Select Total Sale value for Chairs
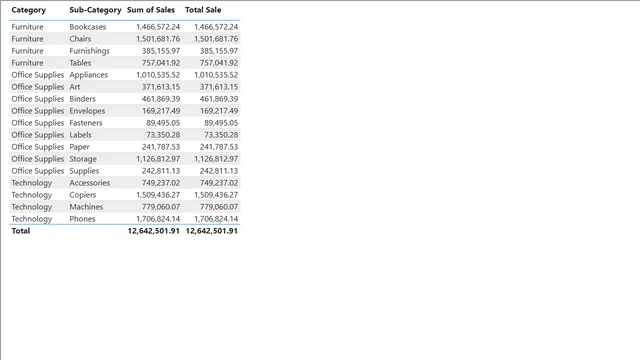This screenshot has width=640, height=360. (216, 39)
